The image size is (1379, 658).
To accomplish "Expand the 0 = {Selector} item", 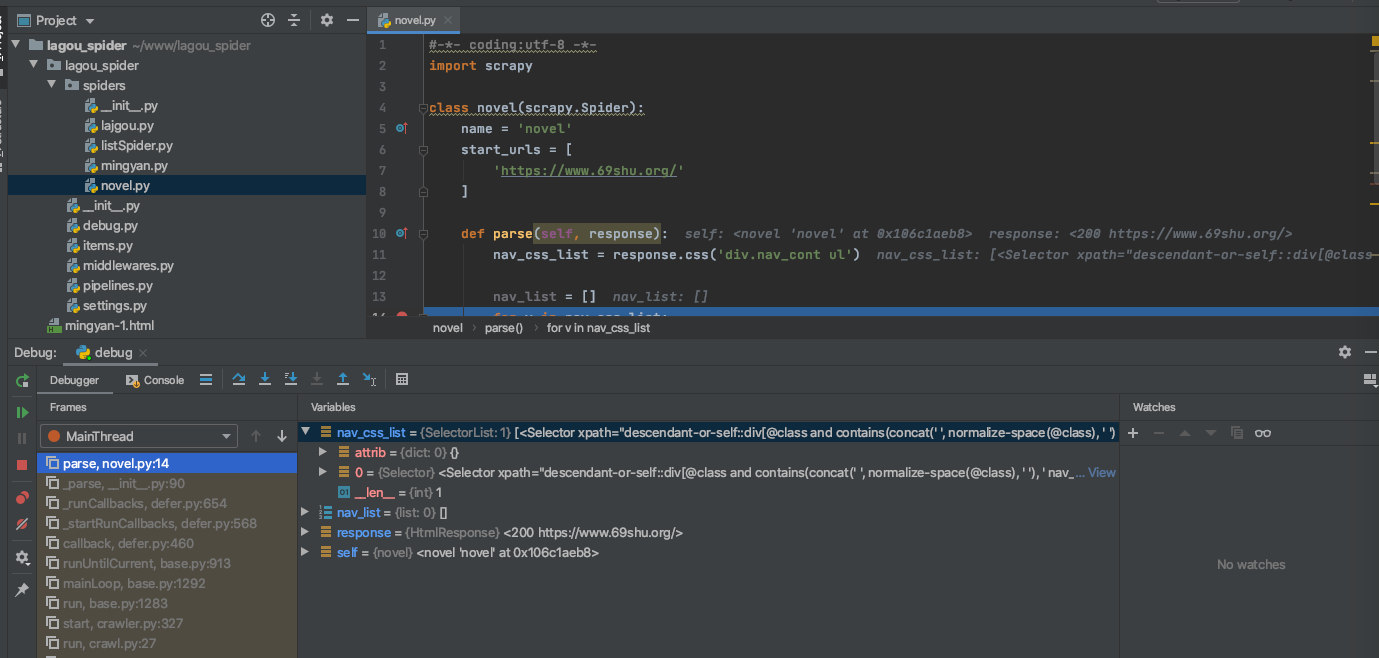I will [322, 472].
